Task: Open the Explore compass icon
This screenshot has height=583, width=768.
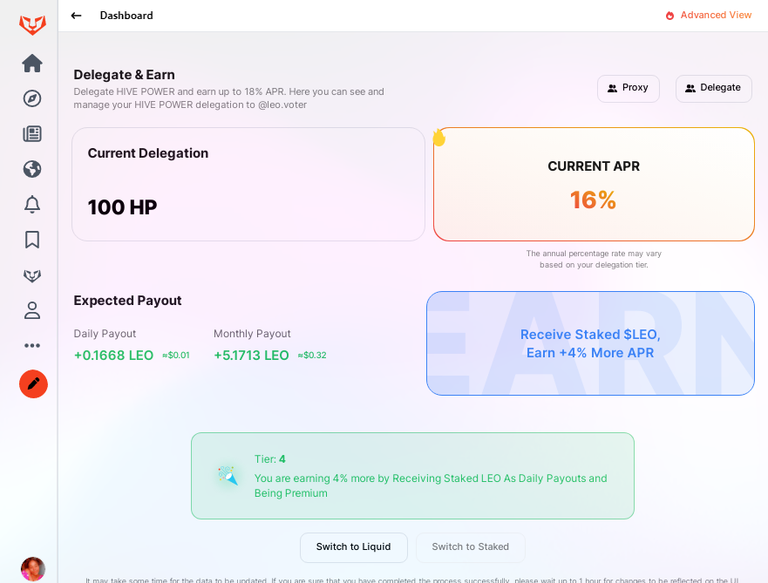Action: [x=32, y=98]
